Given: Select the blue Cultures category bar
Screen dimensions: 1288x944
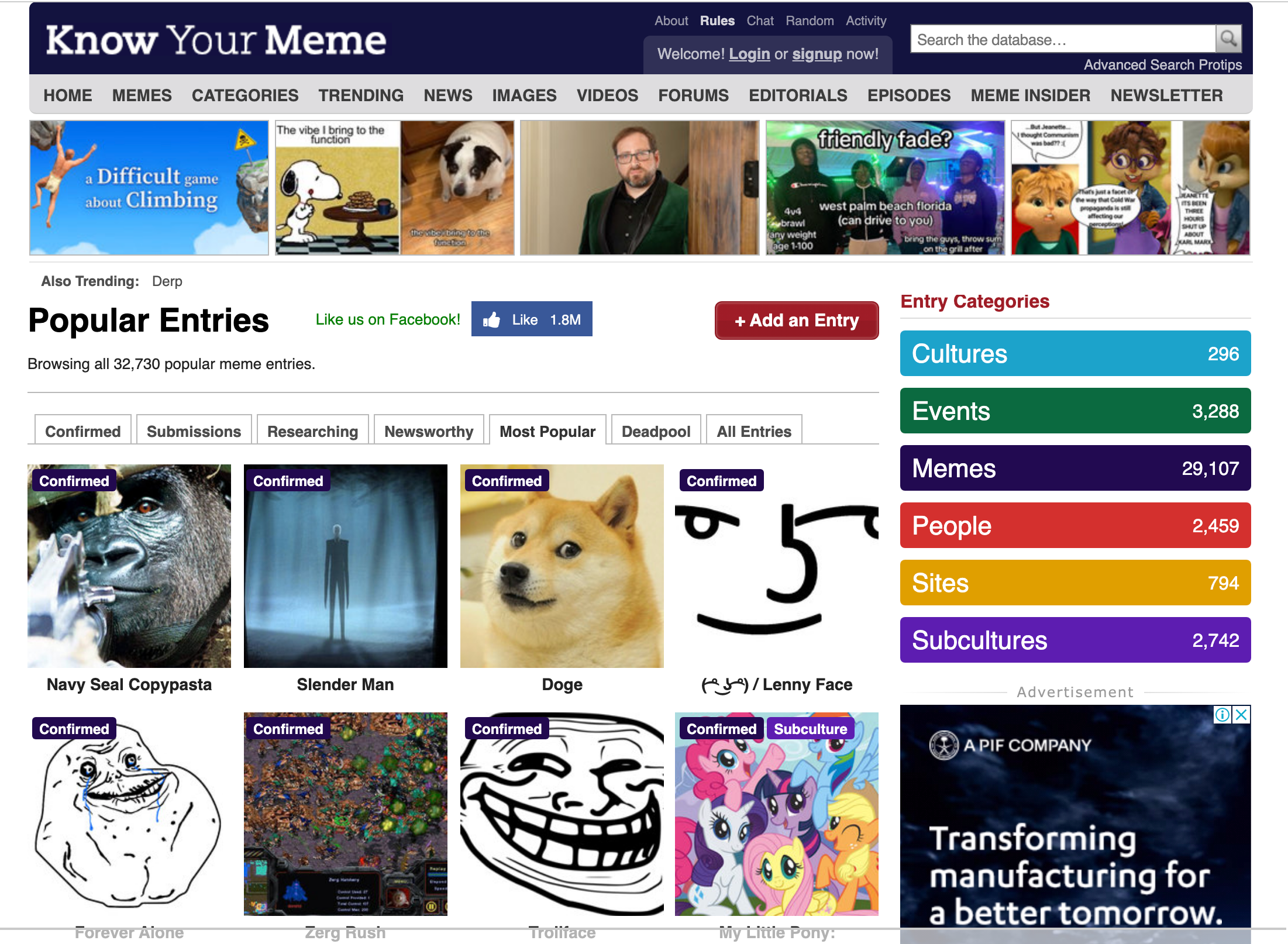Looking at the screenshot, I should 1075,353.
